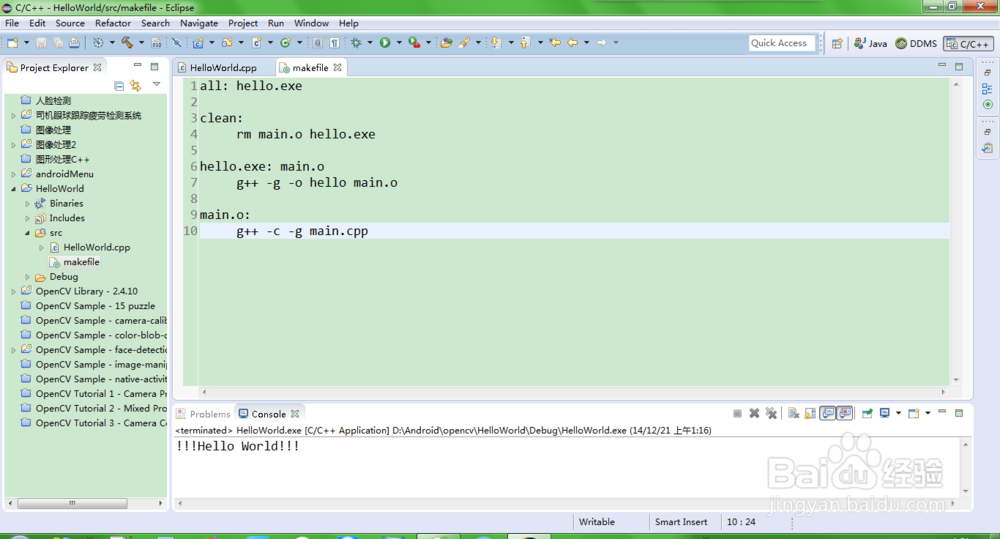Image resolution: width=1000 pixels, height=539 pixels.
Task: Click the Previous Annotation icon
Action: [x=525, y=43]
